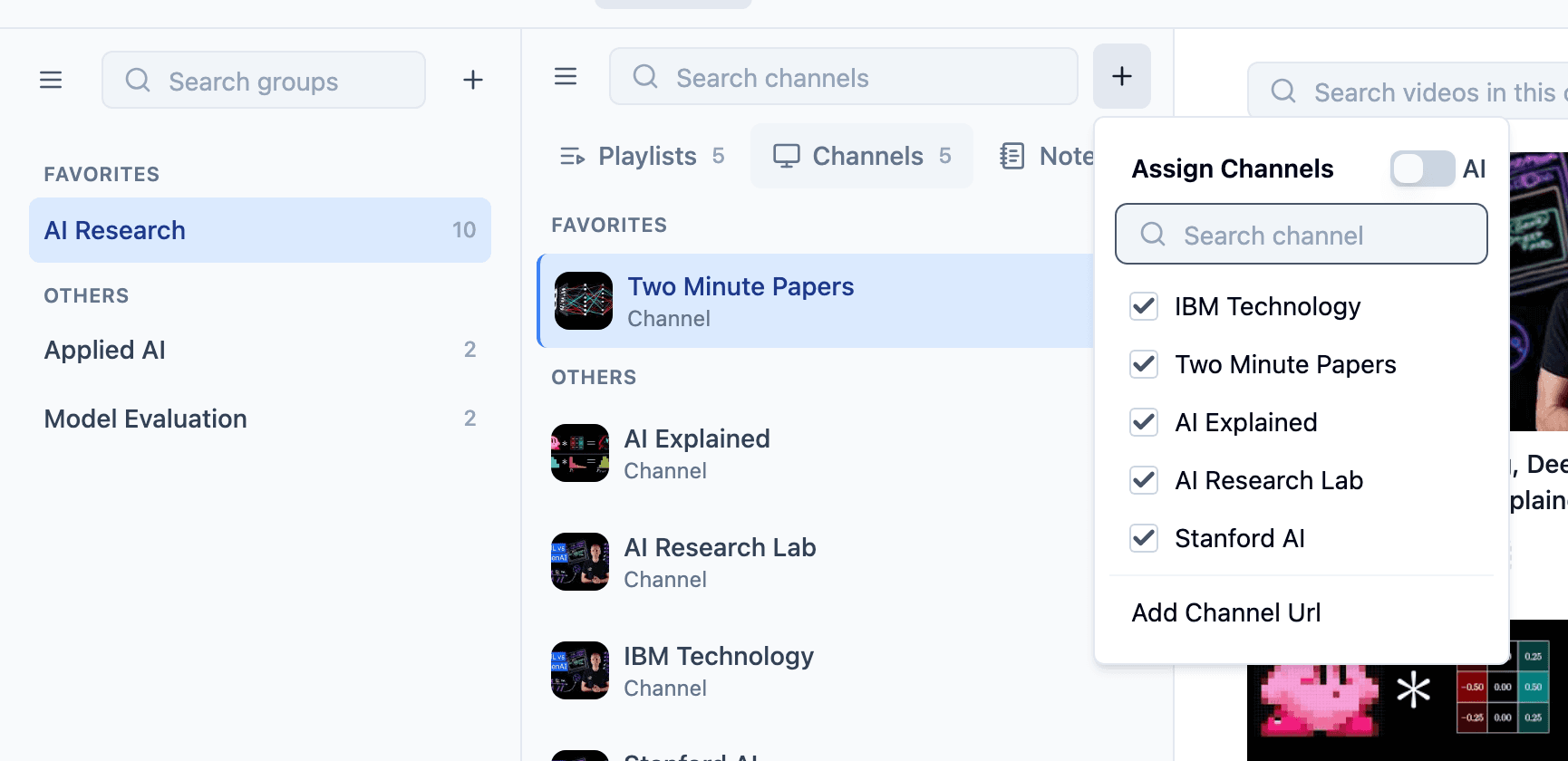Uncheck the IBM Technology checkbox
The height and width of the screenshot is (761, 1568).
(1144, 306)
